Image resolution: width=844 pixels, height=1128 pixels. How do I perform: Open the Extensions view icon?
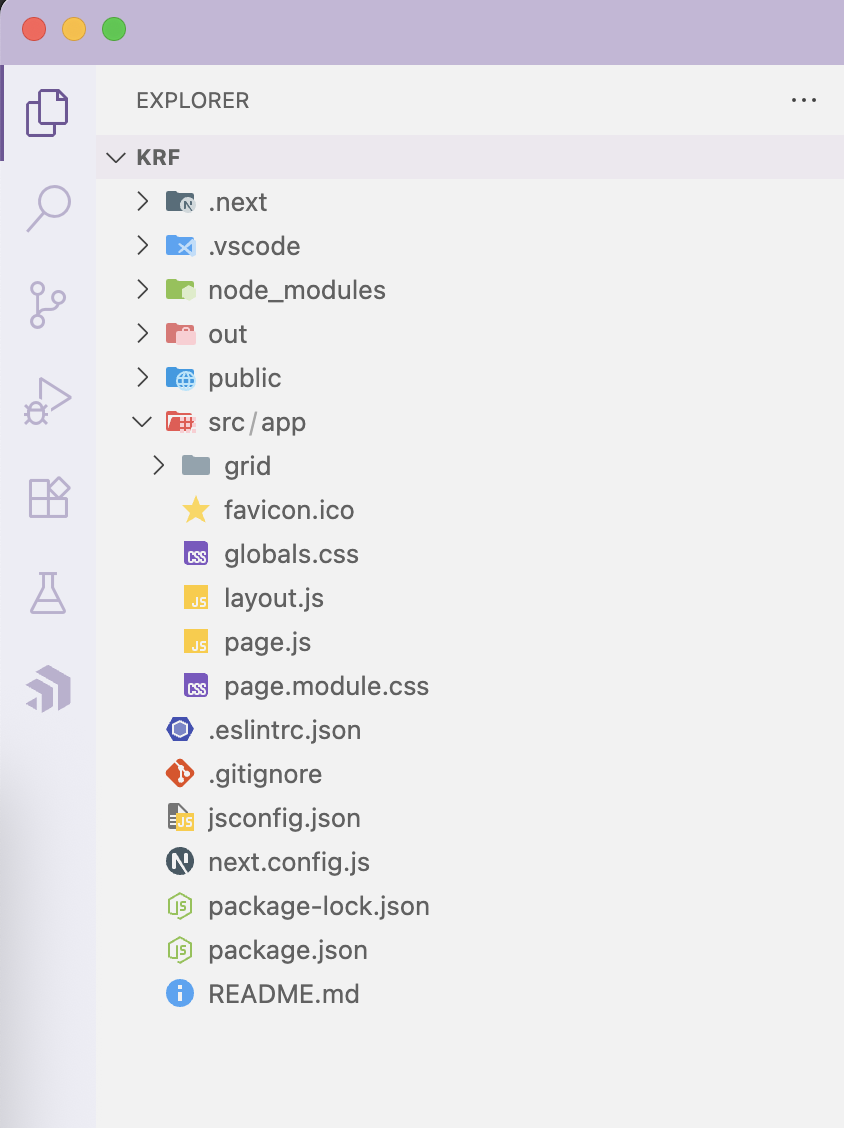48,497
